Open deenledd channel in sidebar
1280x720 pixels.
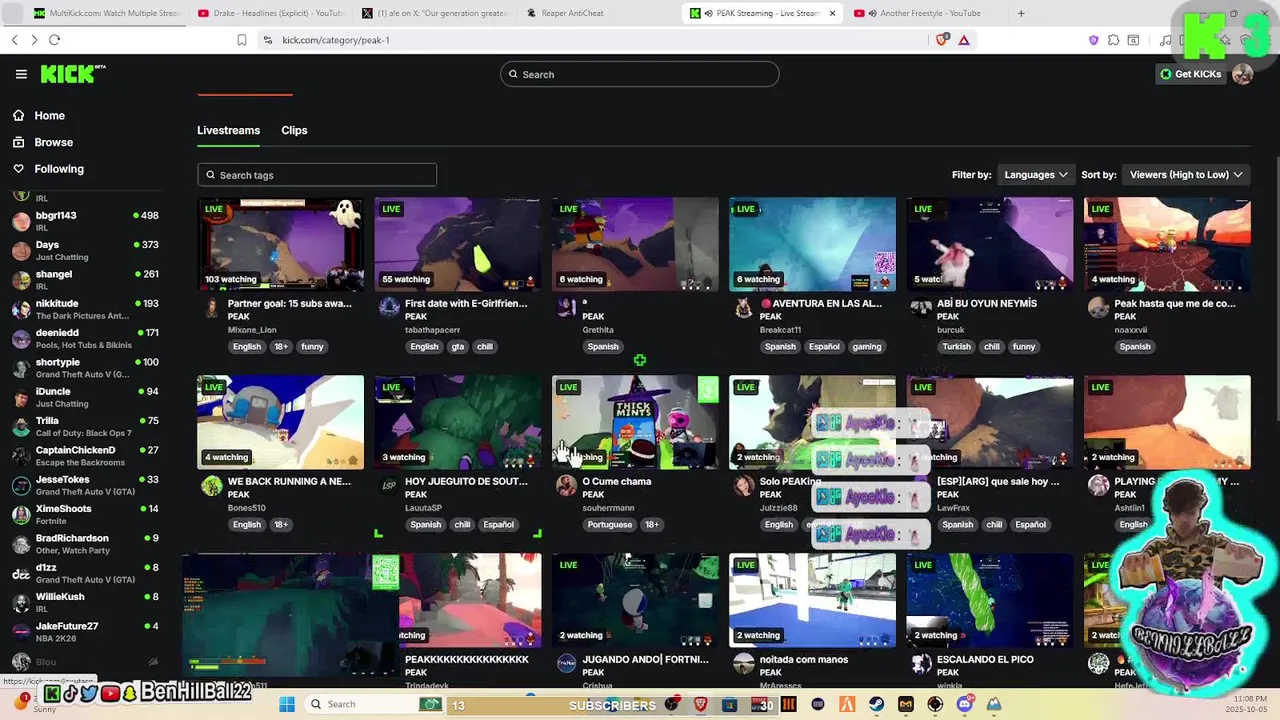[x=85, y=338]
